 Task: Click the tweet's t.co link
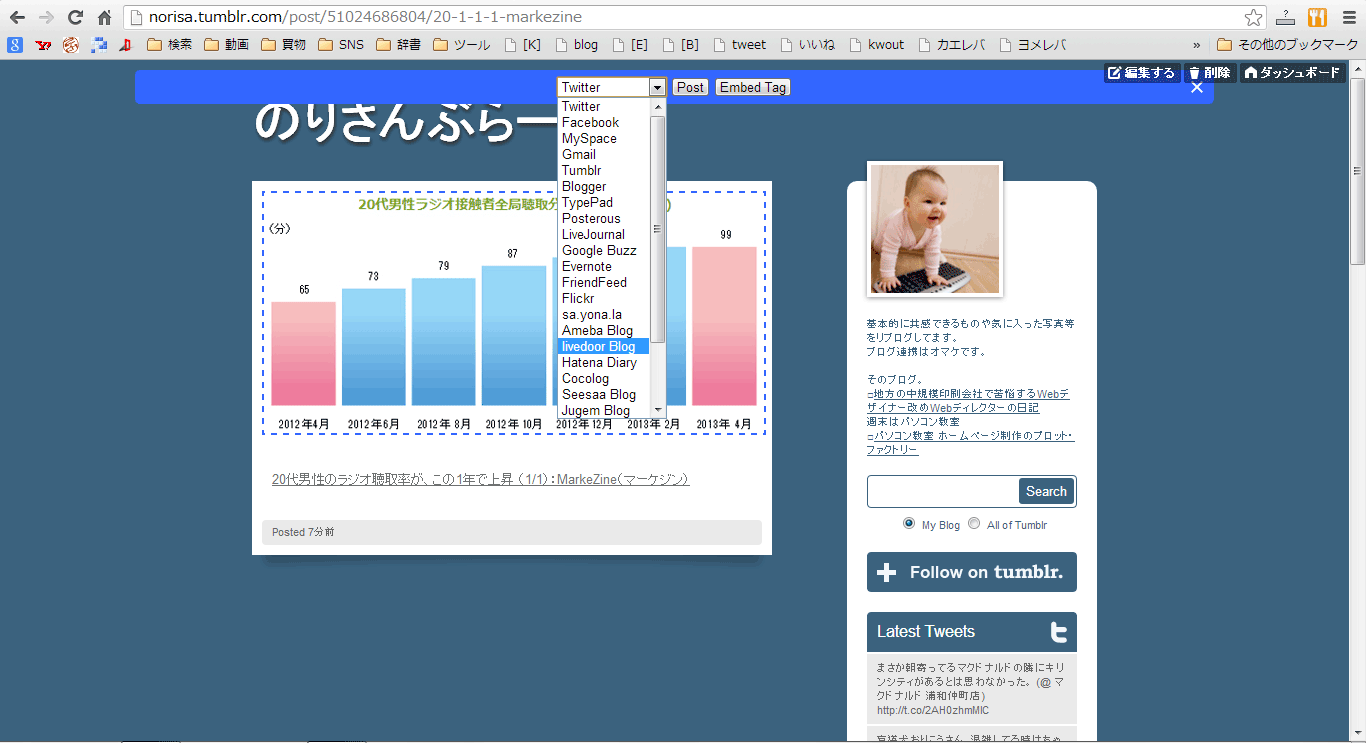click(x=933, y=711)
